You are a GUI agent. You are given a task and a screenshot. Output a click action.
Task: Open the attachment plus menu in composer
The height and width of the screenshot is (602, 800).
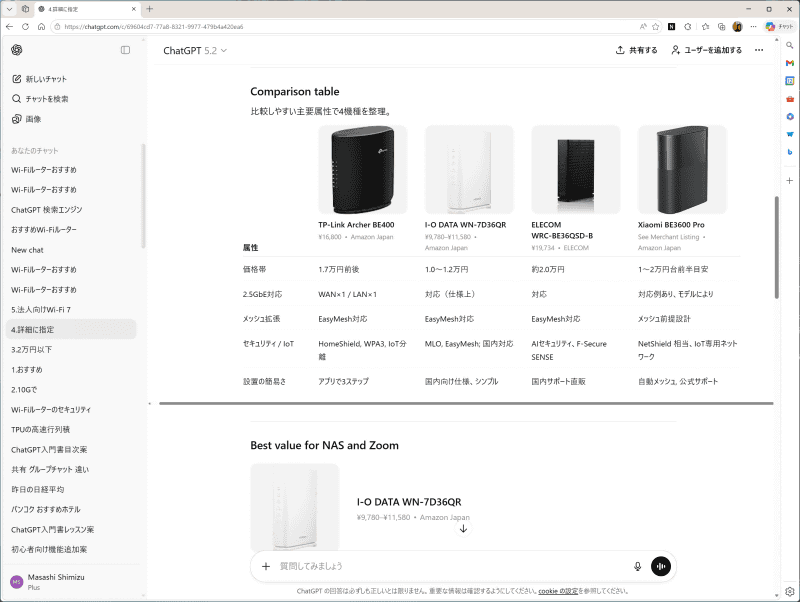pyautogui.click(x=266, y=566)
